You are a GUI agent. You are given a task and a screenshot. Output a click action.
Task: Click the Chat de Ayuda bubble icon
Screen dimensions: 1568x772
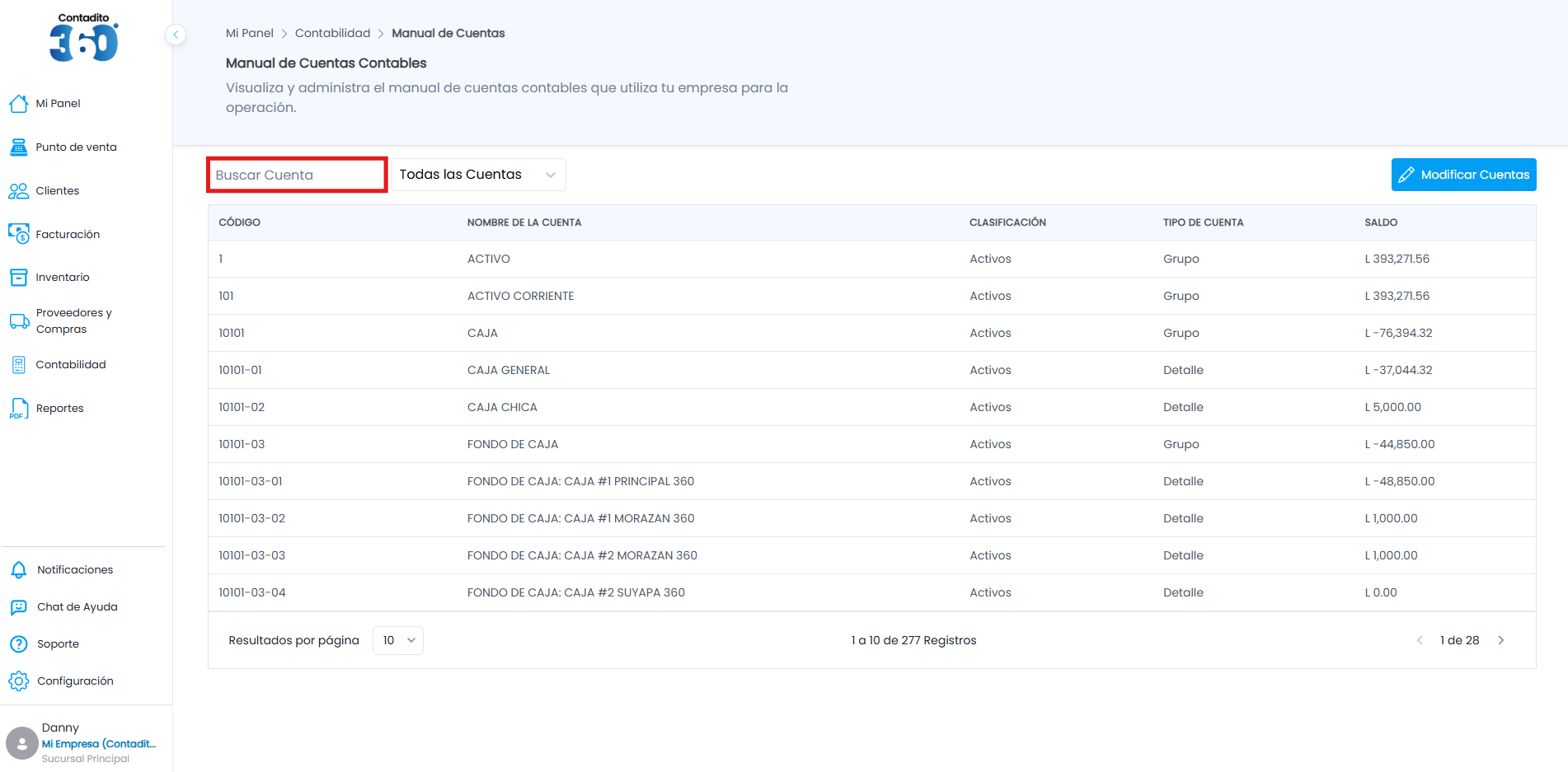pyautogui.click(x=19, y=607)
